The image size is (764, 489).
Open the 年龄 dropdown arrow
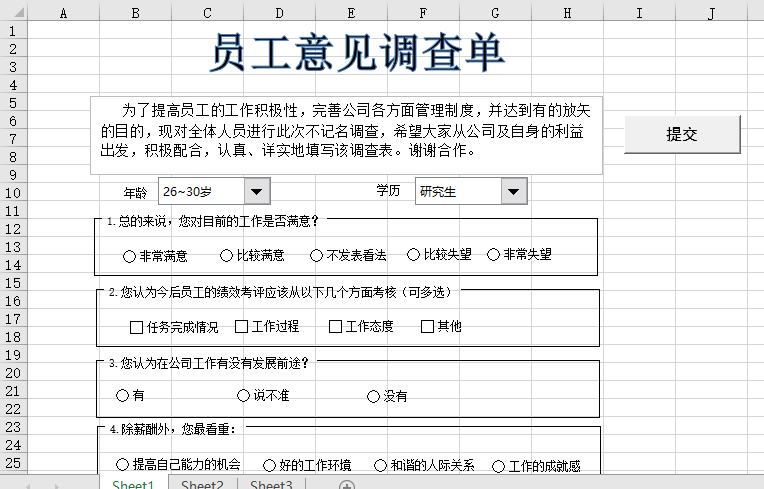tap(257, 191)
